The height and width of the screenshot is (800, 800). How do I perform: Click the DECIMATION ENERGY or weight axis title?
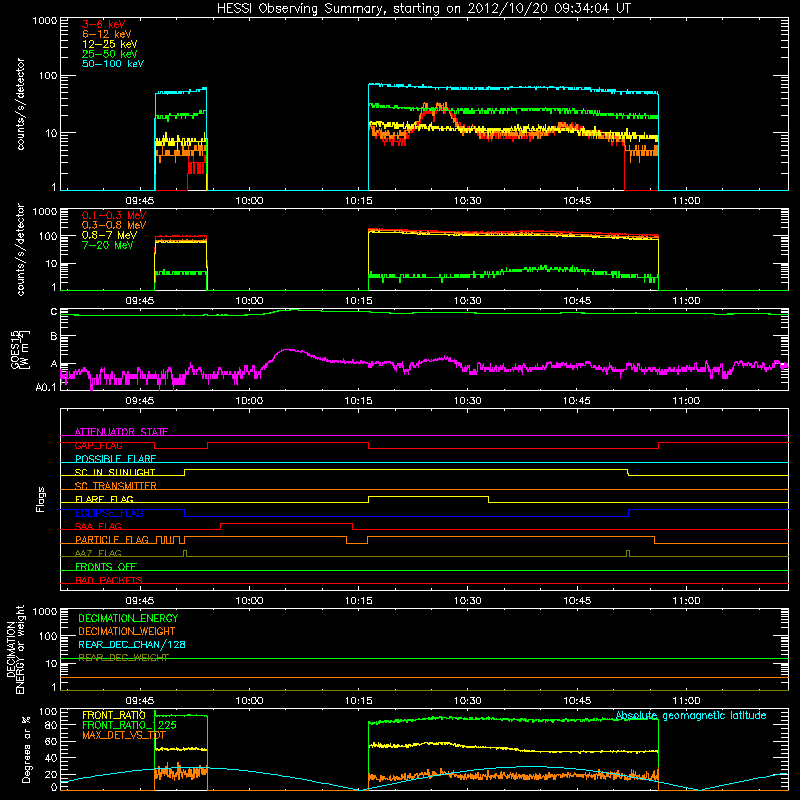point(16,649)
